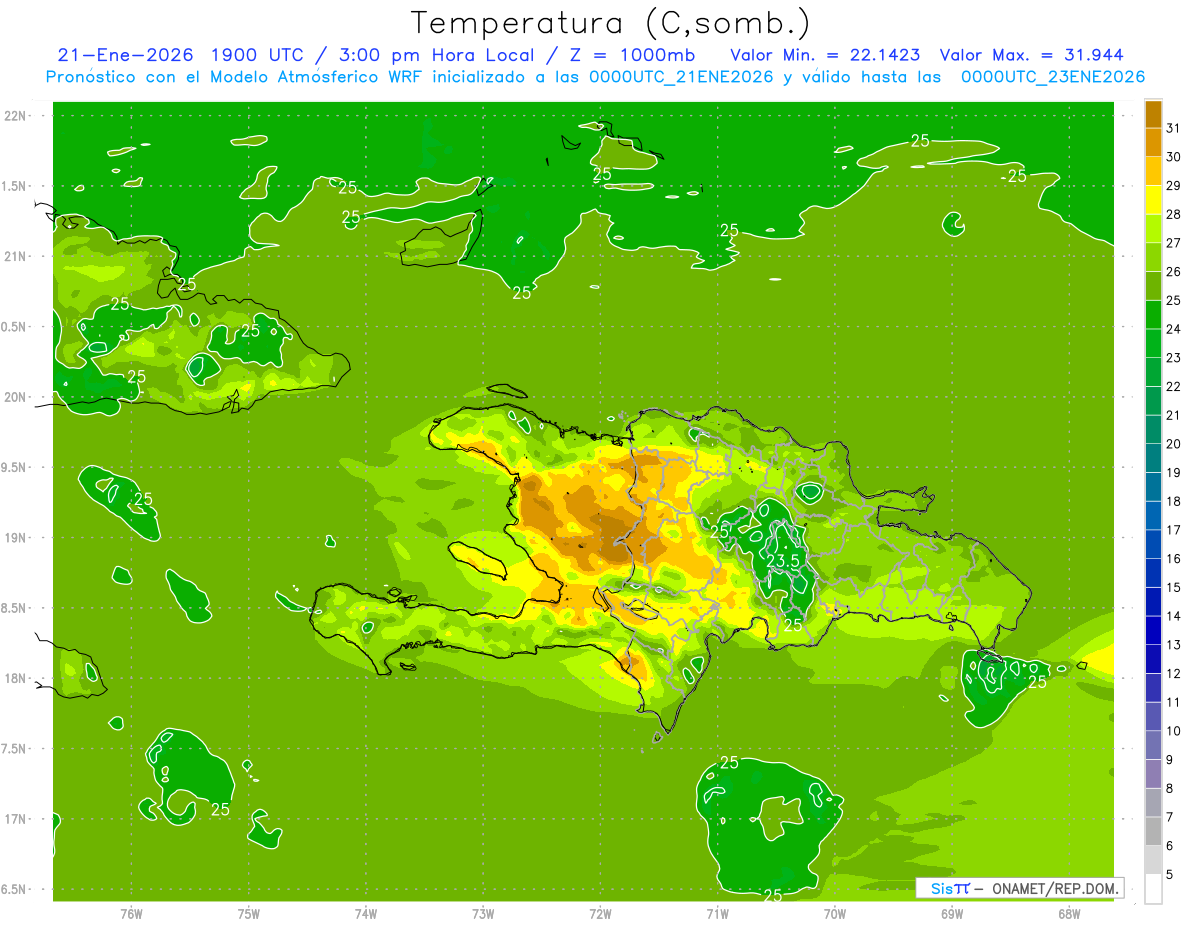The width and height of the screenshot is (1200, 927).
Task: Click the '30' legend value
Action: 1173,157
